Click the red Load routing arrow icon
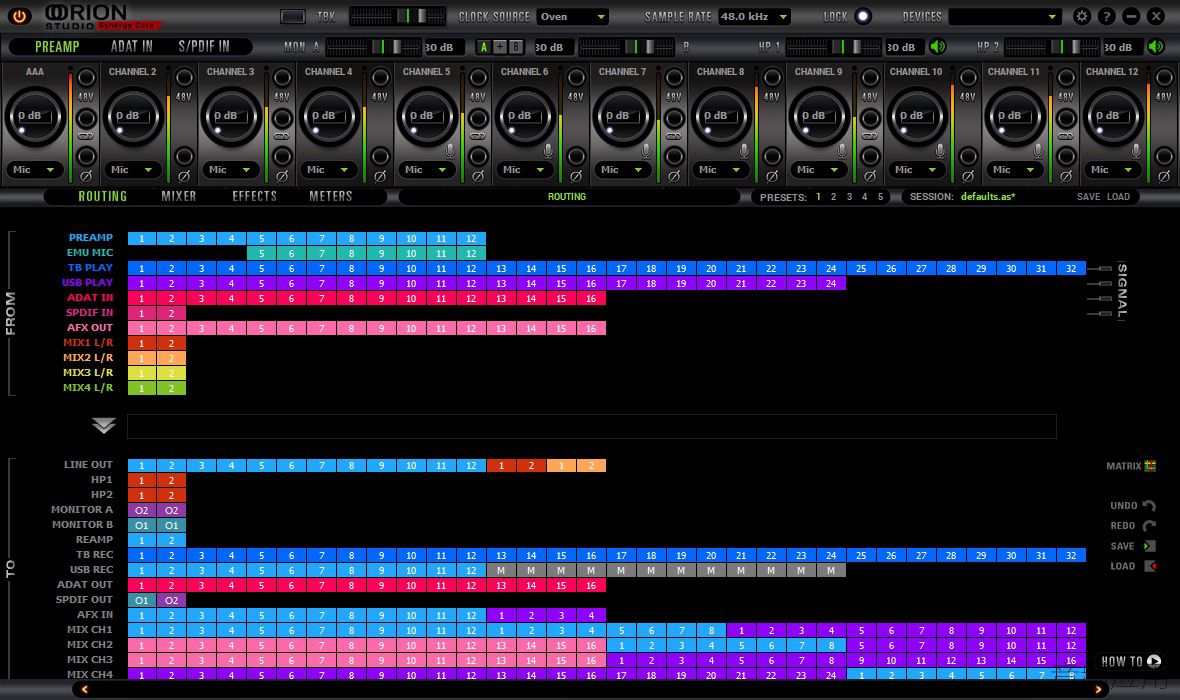Screen dimensions: 1180x700 [1149, 566]
